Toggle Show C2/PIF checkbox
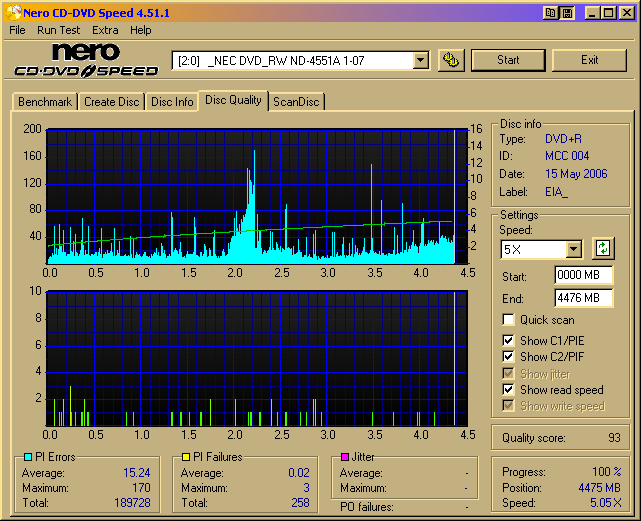 point(509,356)
